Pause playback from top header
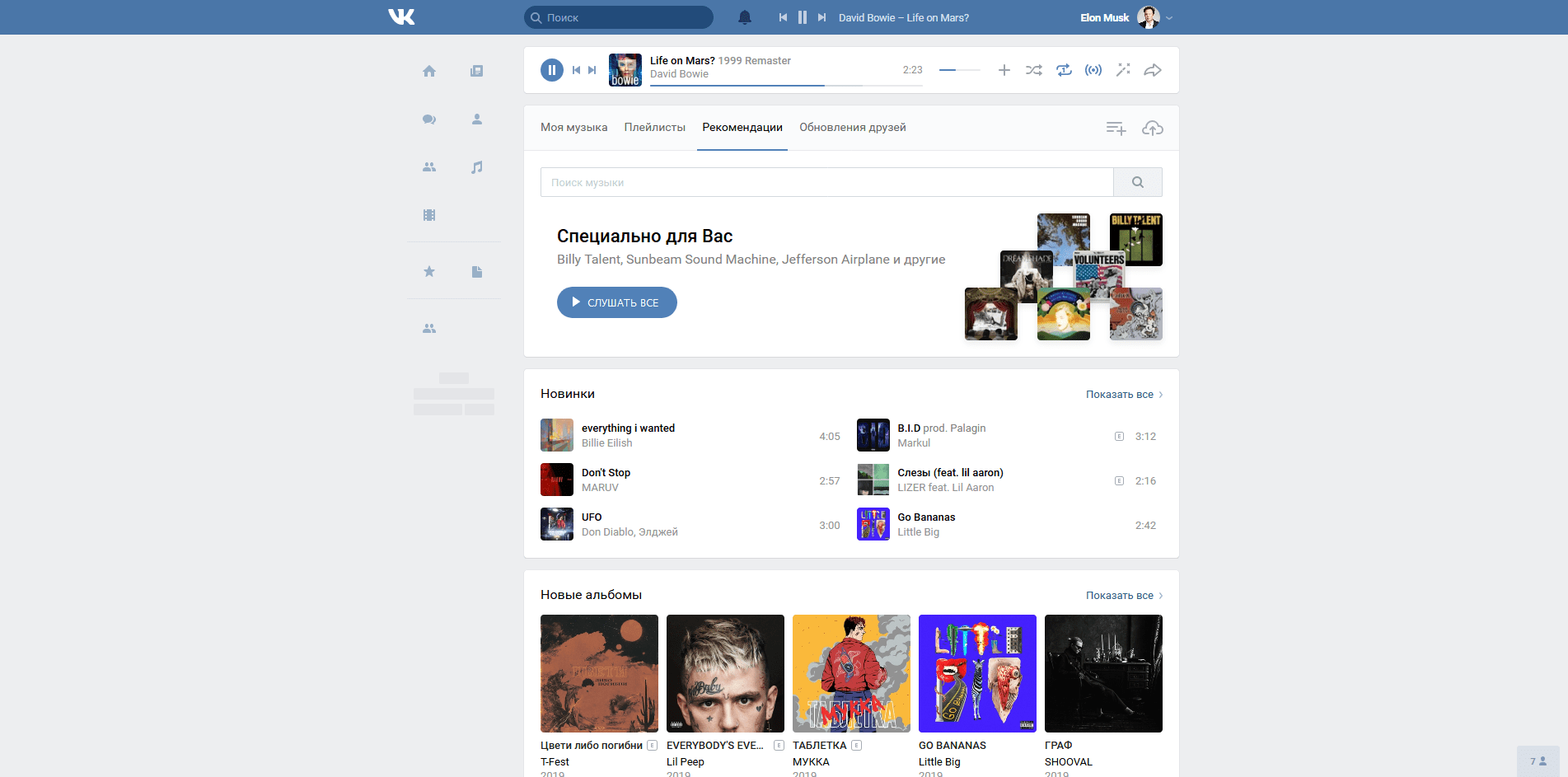Image resolution: width=1568 pixels, height=777 pixels. [803, 17]
